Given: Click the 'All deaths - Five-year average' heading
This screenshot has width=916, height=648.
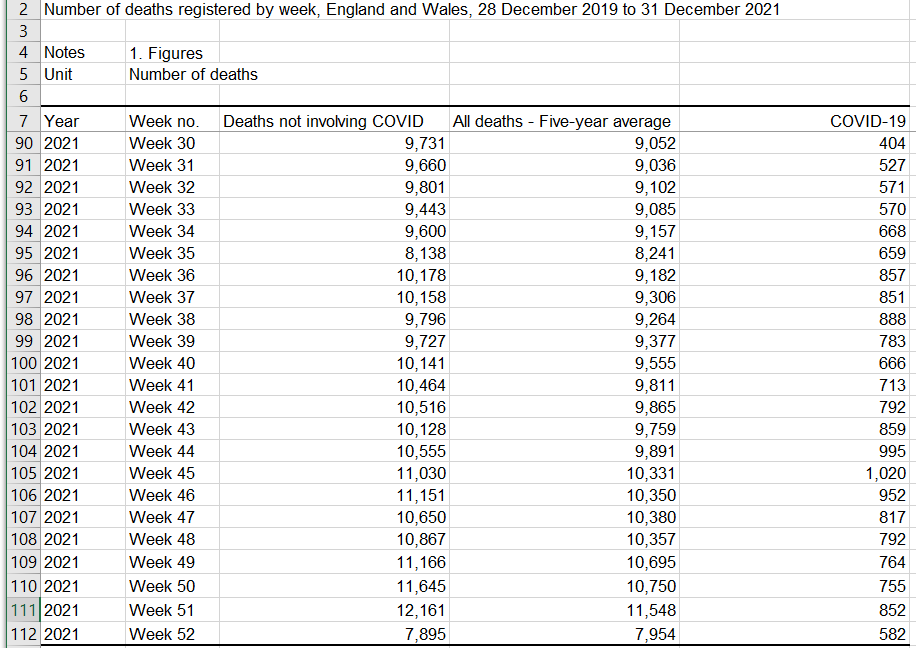Looking at the screenshot, I should (x=562, y=121).
